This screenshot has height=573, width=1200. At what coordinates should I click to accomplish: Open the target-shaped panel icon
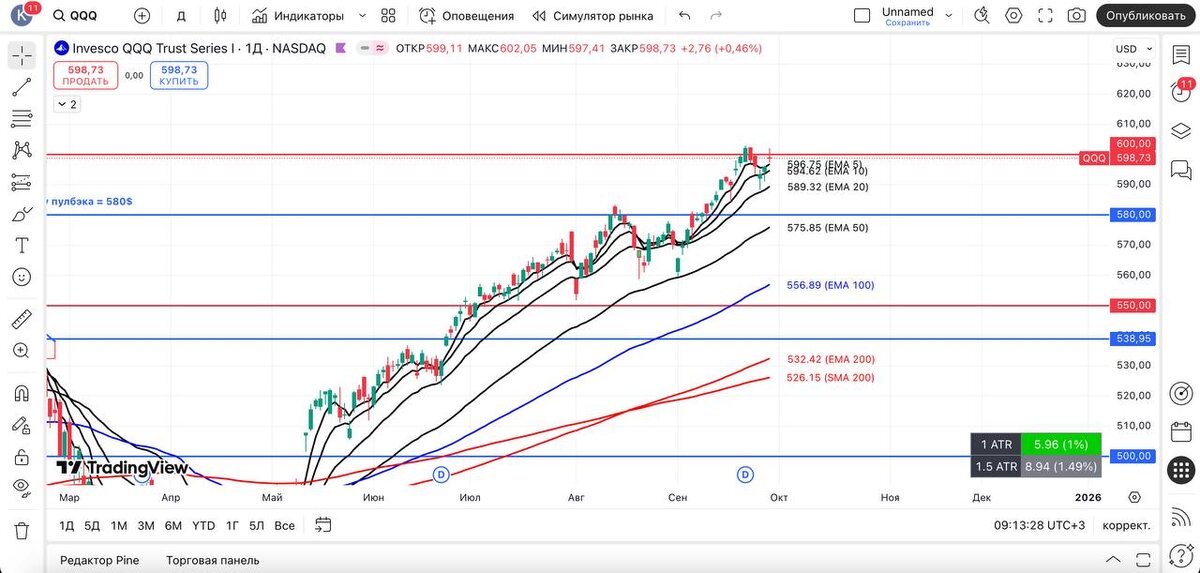coord(1180,392)
